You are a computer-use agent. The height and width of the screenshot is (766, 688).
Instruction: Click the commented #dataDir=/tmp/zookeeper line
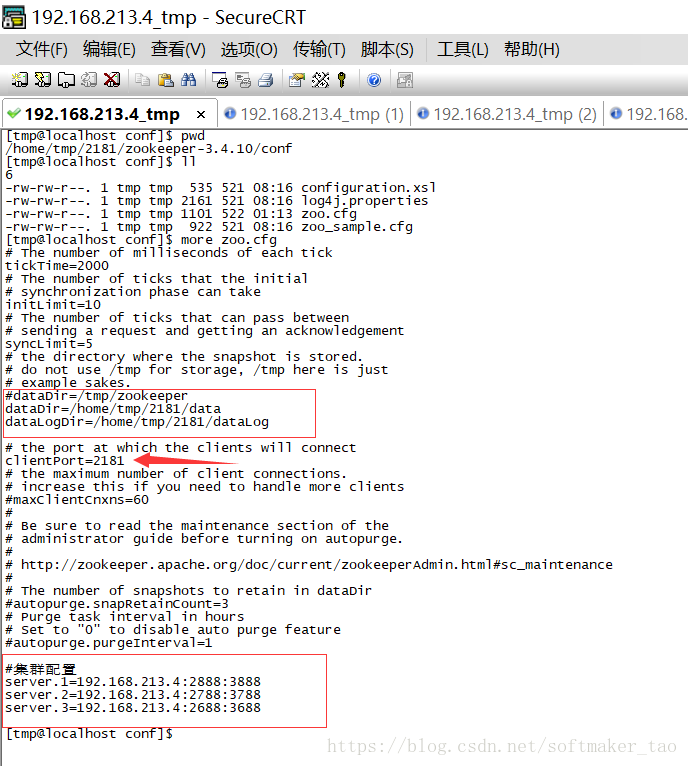click(x=96, y=396)
